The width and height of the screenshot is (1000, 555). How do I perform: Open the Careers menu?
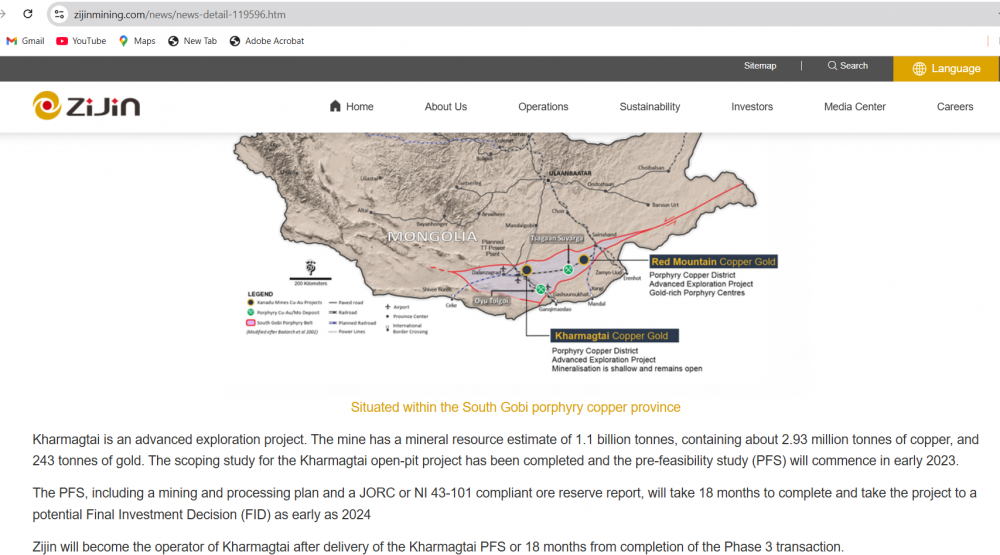coord(955,107)
